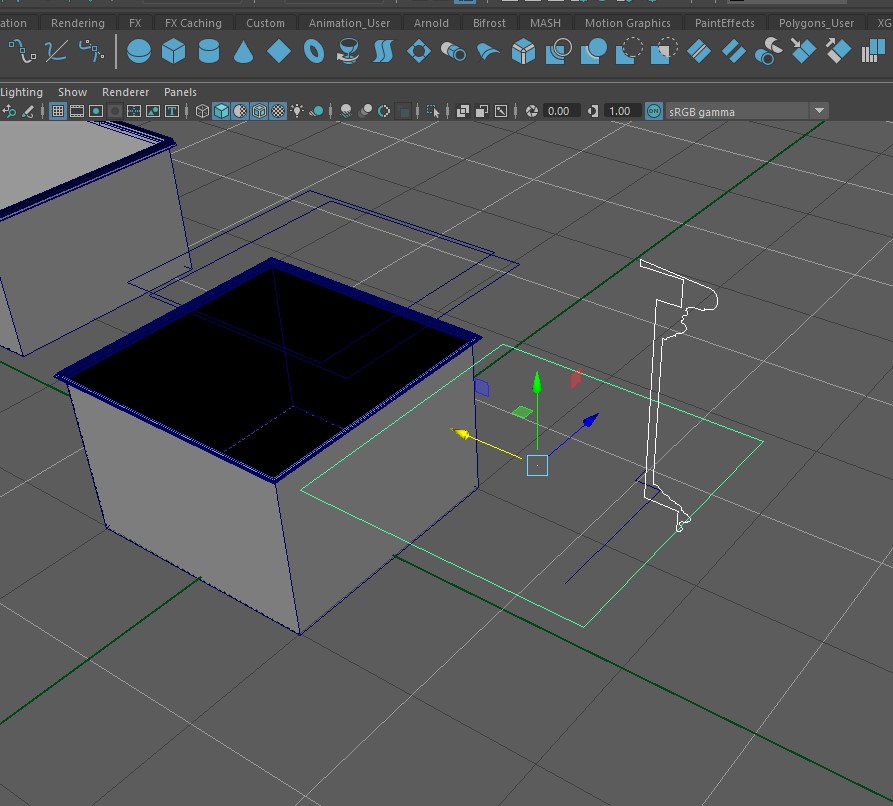893x806 pixels.
Task: Toggle the Field Chart display
Action: [x=134, y=111]
